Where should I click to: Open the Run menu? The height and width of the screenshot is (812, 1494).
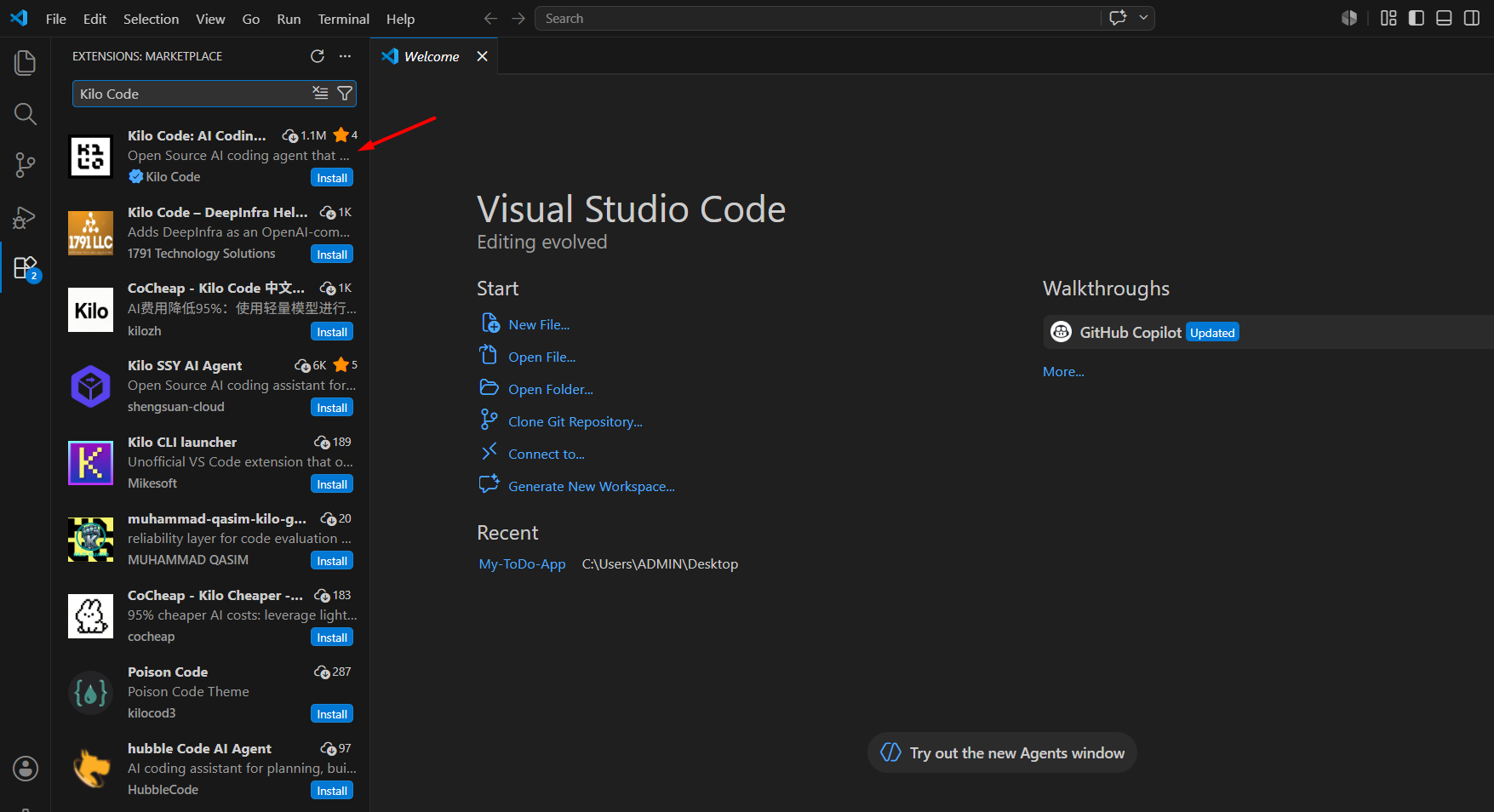(x=289, y=19)
